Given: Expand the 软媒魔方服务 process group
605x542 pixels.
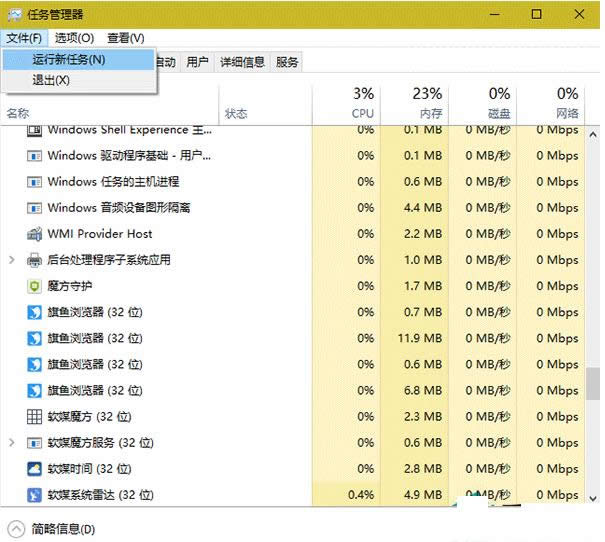Looking at the screenshot, I should pyautogui.click(x=12, y=442).
